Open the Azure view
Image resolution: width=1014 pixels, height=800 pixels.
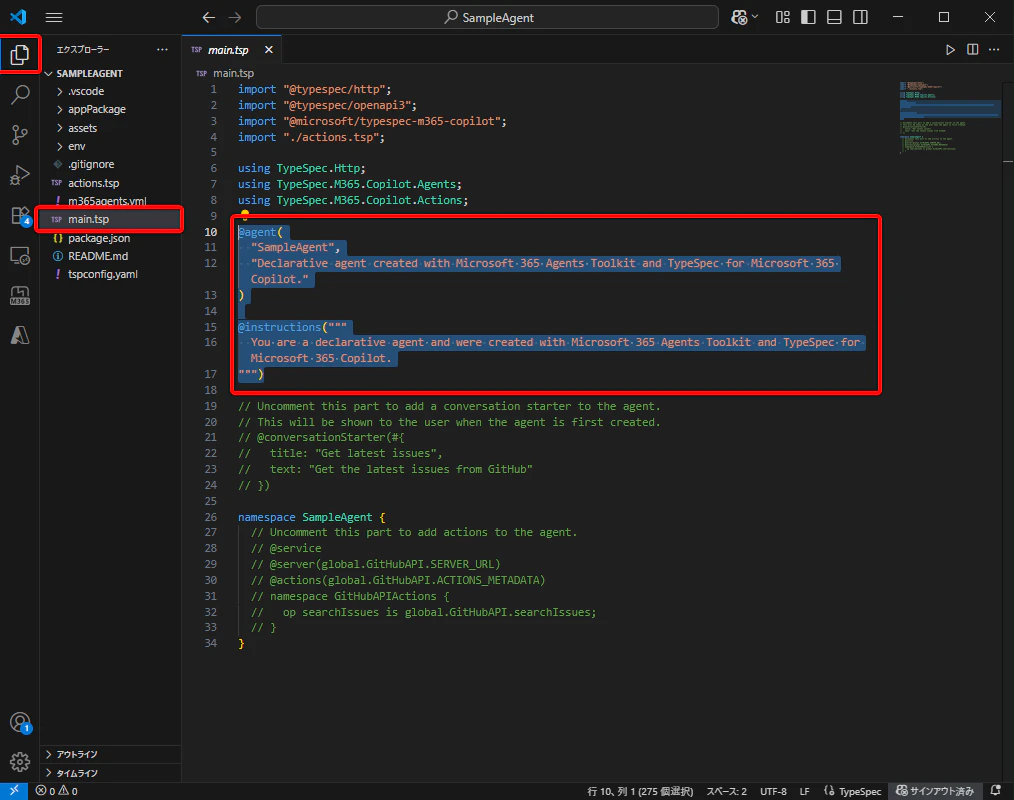[x=20, y=335]
